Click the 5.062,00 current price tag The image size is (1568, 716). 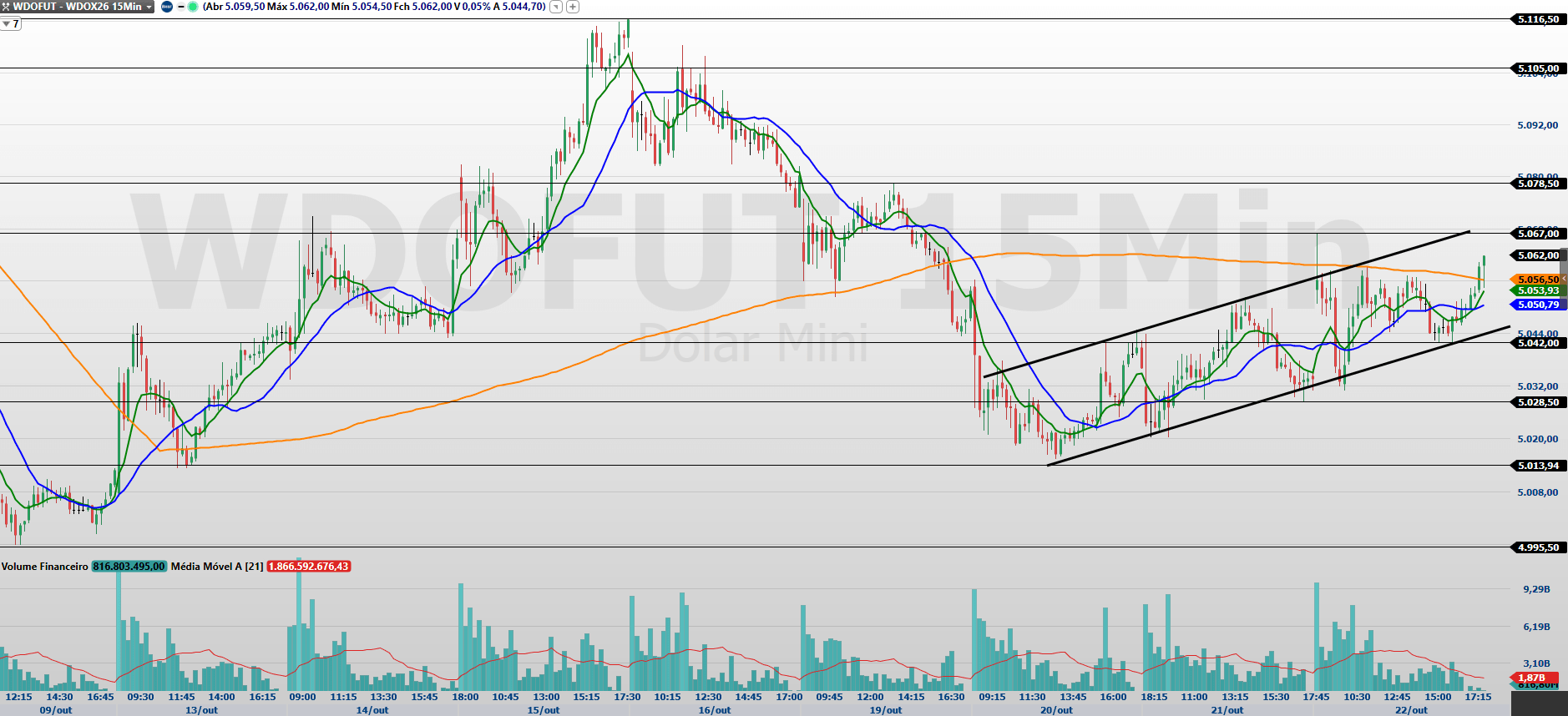click(x=1538, y=255)
